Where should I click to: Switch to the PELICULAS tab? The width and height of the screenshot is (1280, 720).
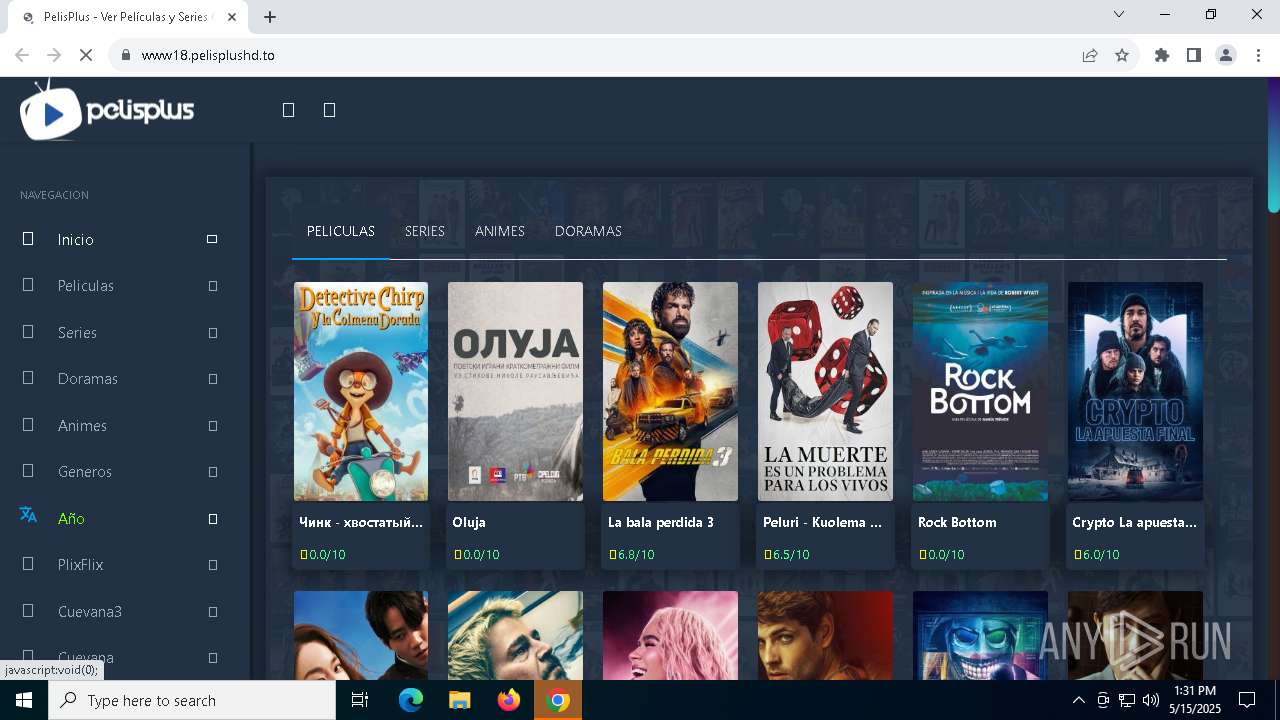pyautogui.click(x=341, y=231)
